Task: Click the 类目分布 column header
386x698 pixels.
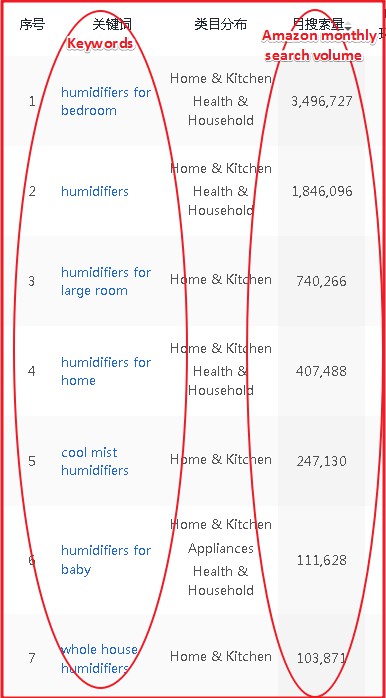Action: pos(220,24)
